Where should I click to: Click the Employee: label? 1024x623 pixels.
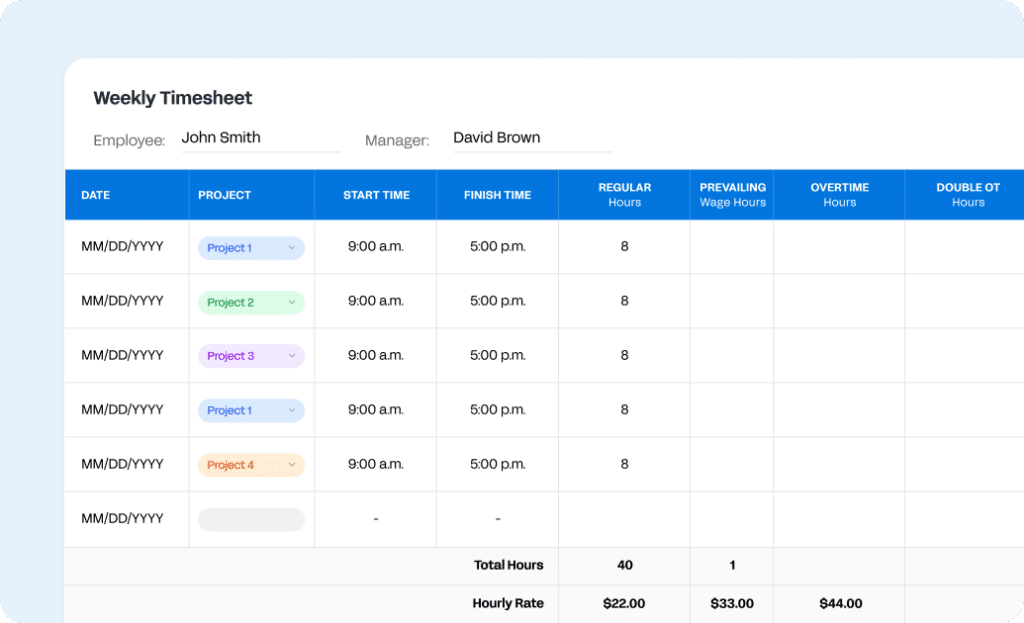click(129, 140)
